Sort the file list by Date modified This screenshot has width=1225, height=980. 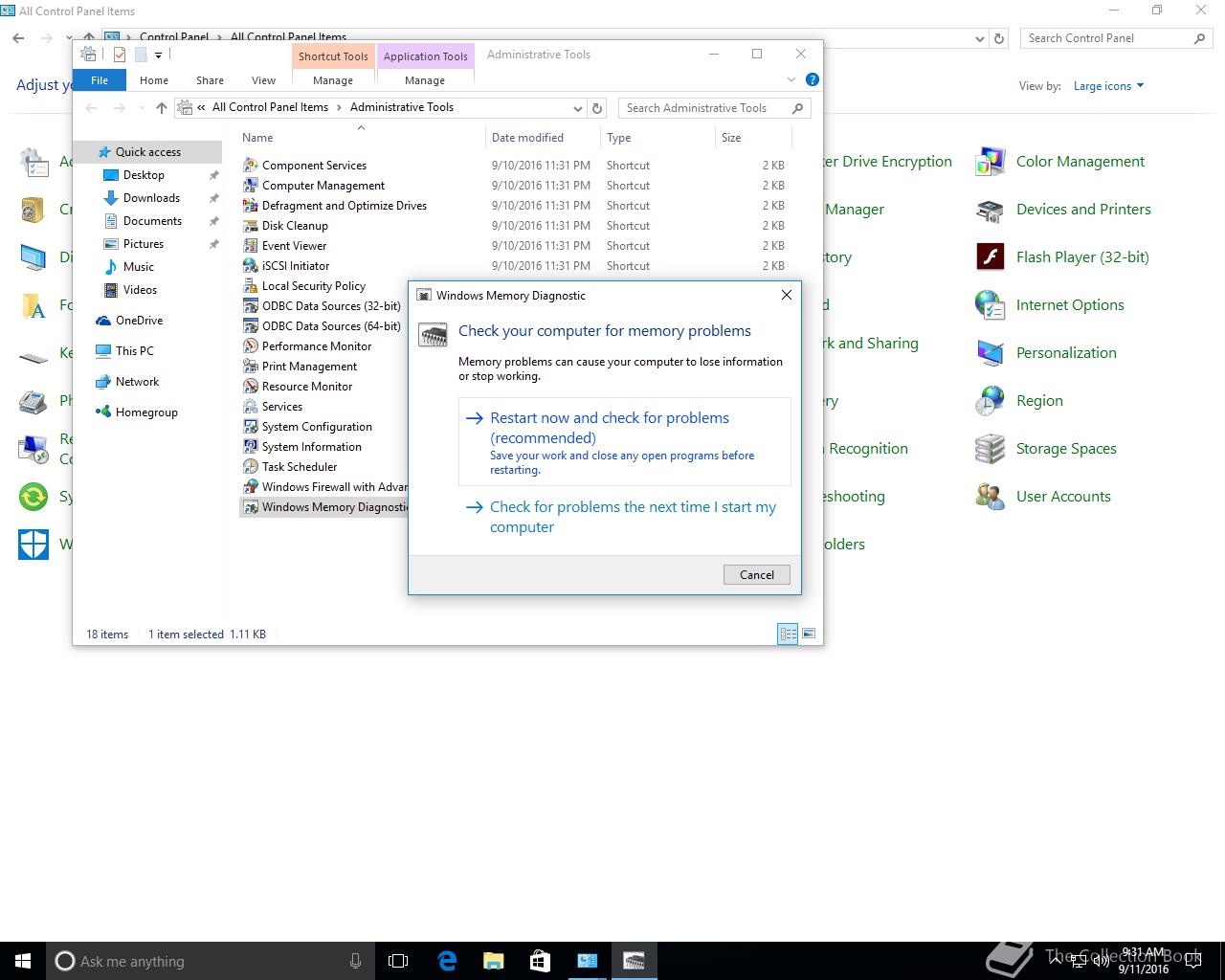click(527, 138)
